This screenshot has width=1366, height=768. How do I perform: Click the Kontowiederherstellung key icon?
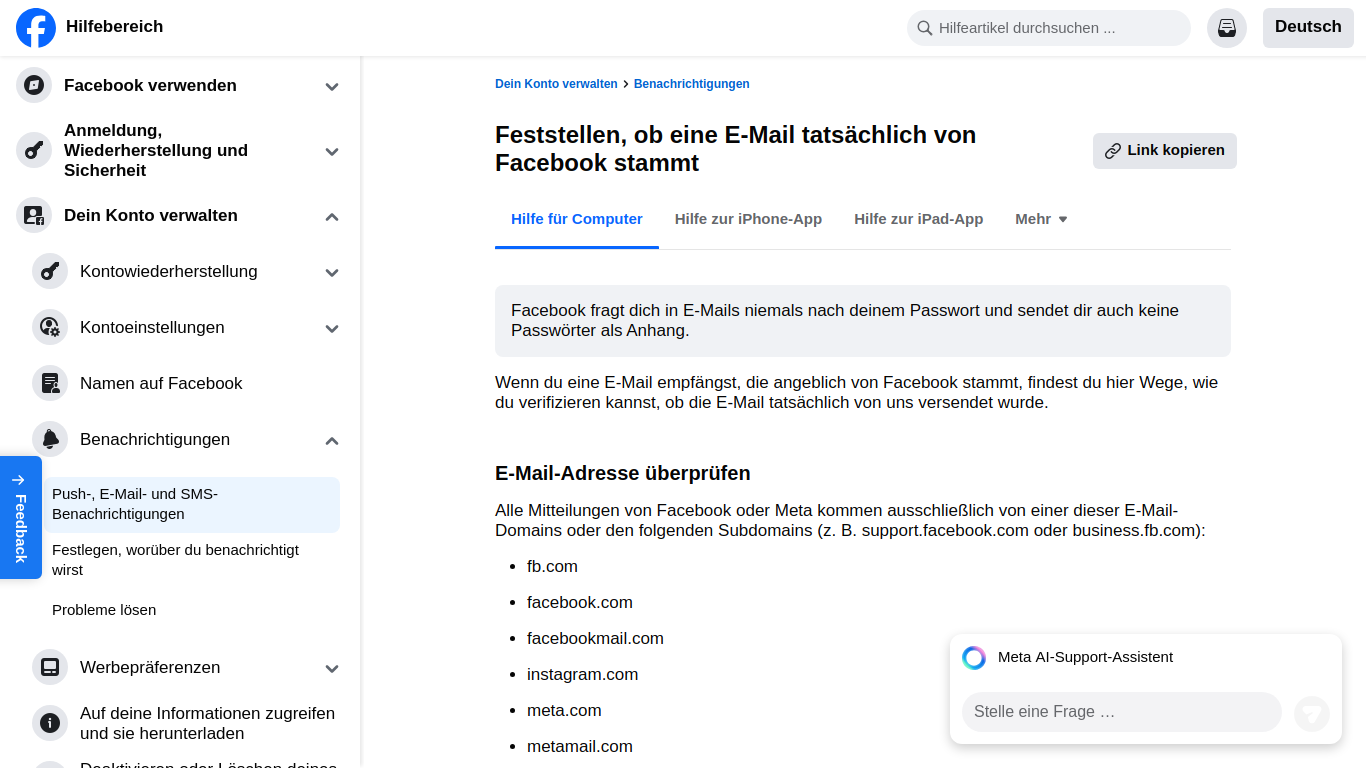pos(50,271)
